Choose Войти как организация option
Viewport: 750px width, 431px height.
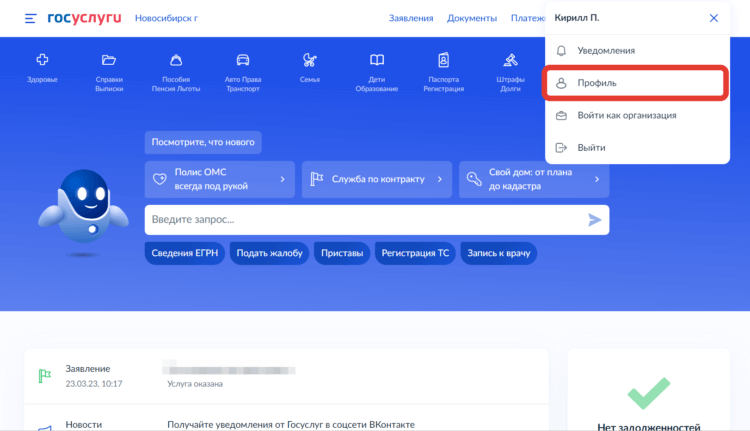pos(634,115)
